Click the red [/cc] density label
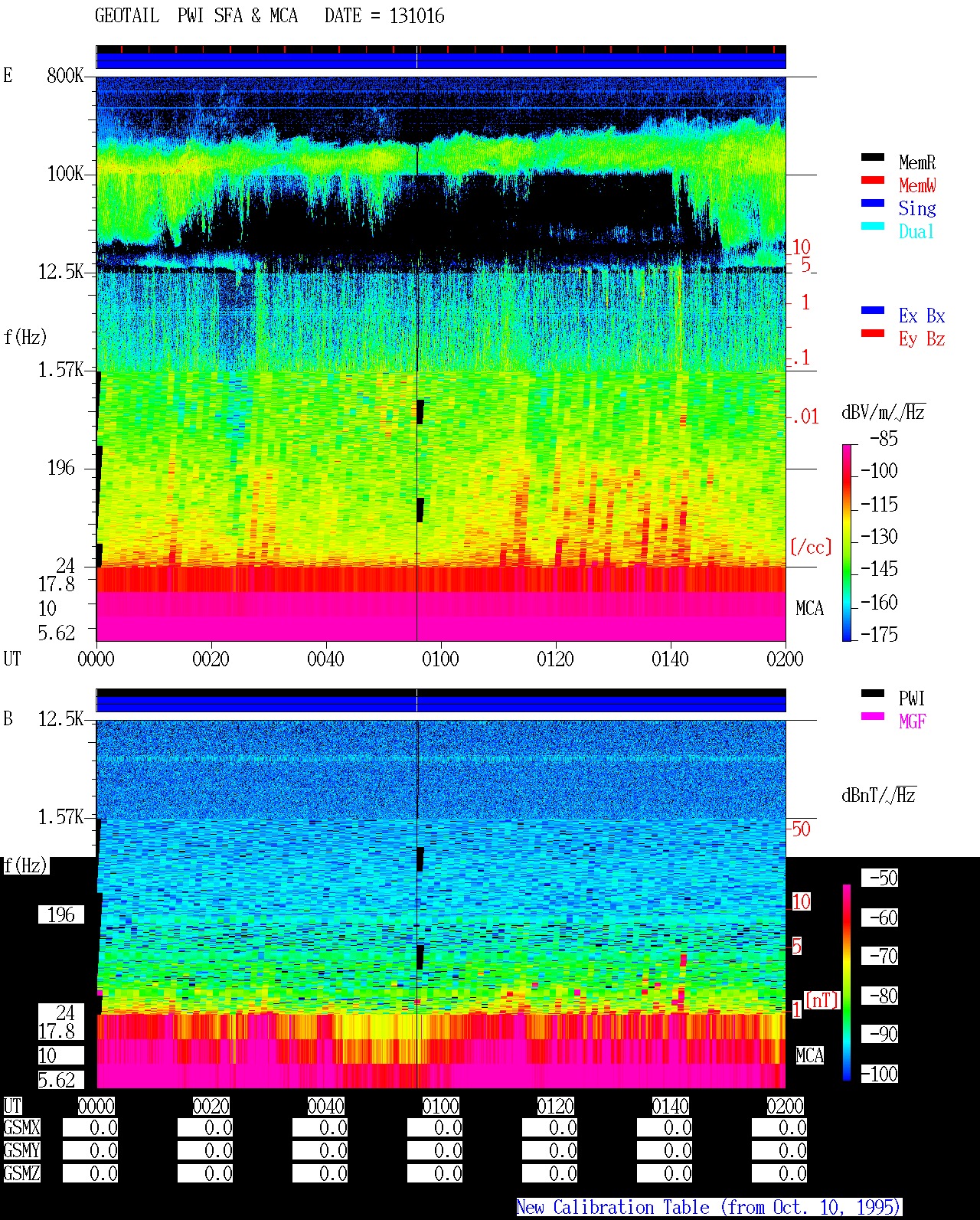980x1220 pixels. (x=811, y=547)
